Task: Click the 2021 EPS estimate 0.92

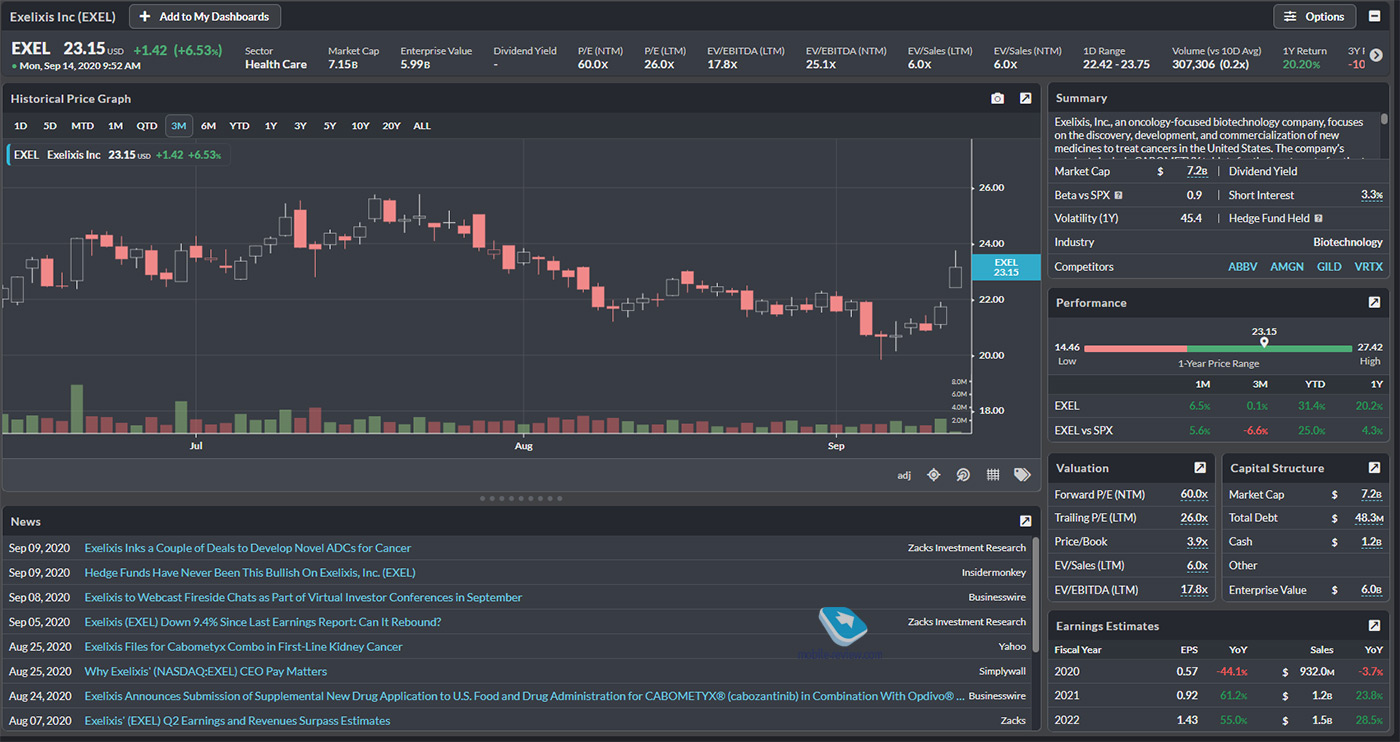Action: coord(1186,695)
